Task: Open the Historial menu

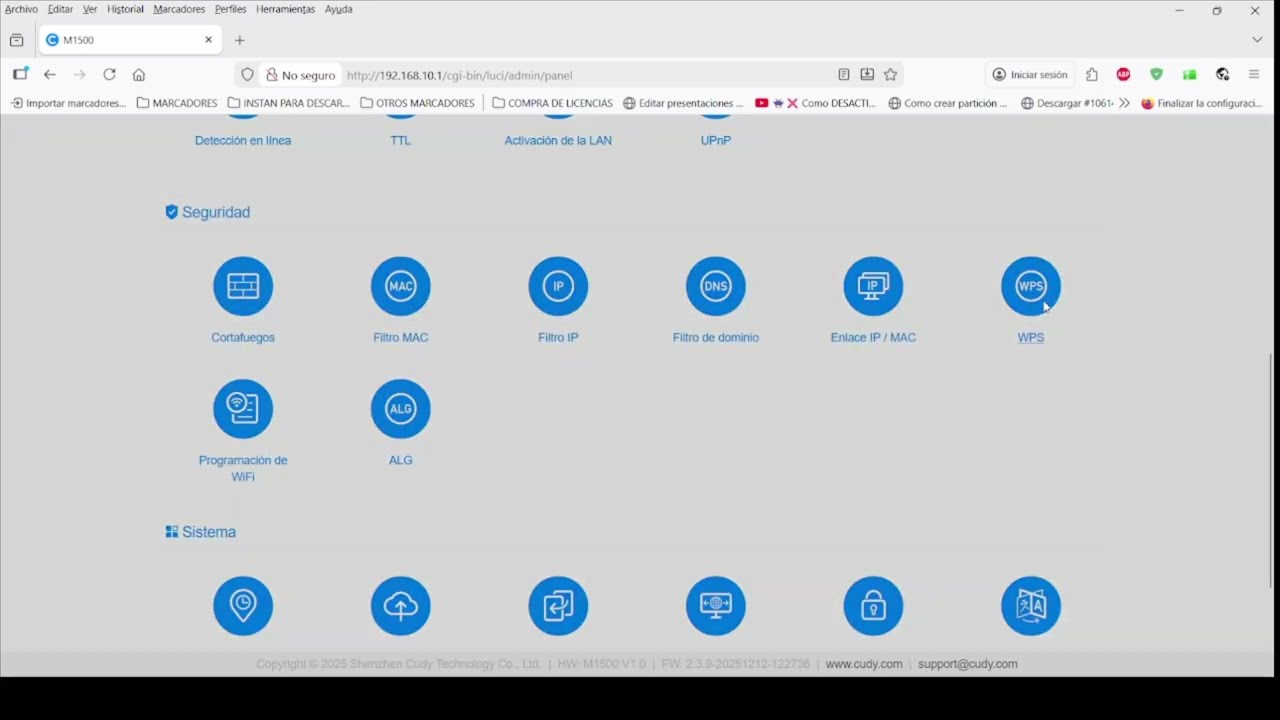Action: tap(125, 9)
